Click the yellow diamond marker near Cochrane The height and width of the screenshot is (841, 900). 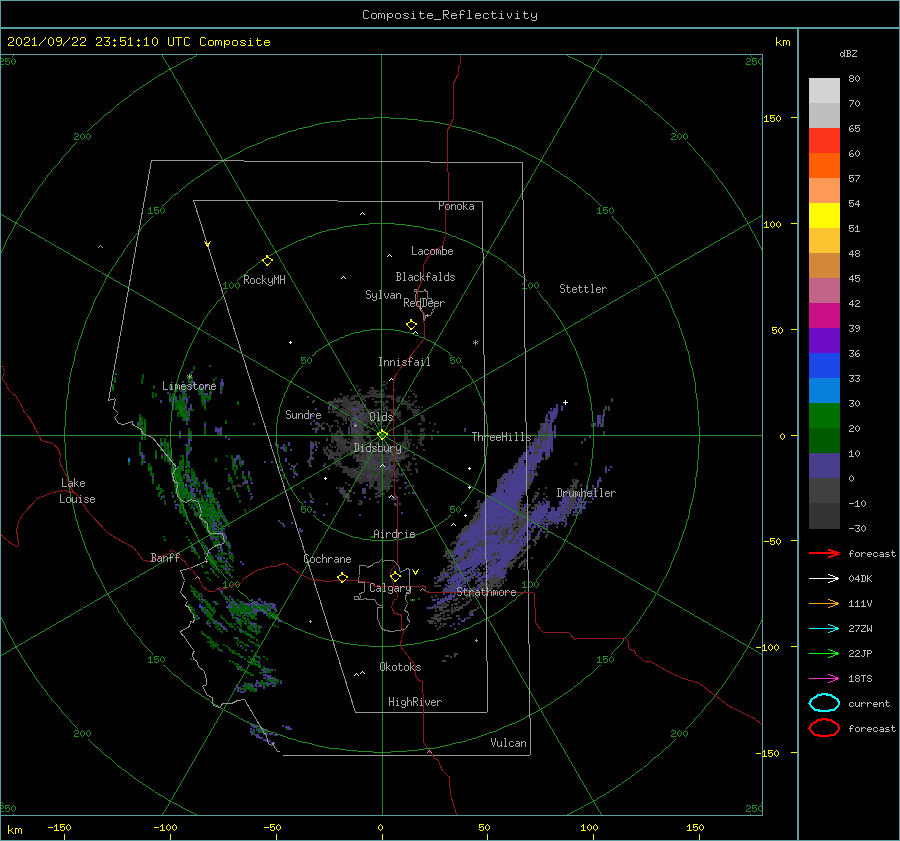(x=343, y=577)
